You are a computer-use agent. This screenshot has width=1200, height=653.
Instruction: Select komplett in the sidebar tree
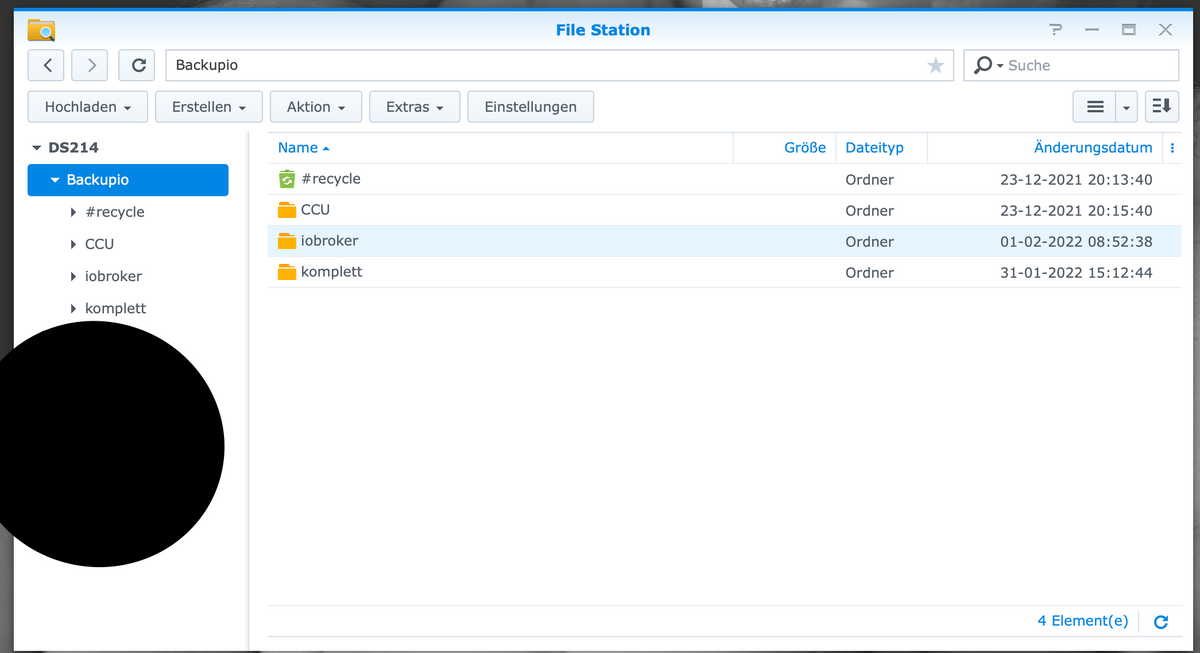click(115, 308)
